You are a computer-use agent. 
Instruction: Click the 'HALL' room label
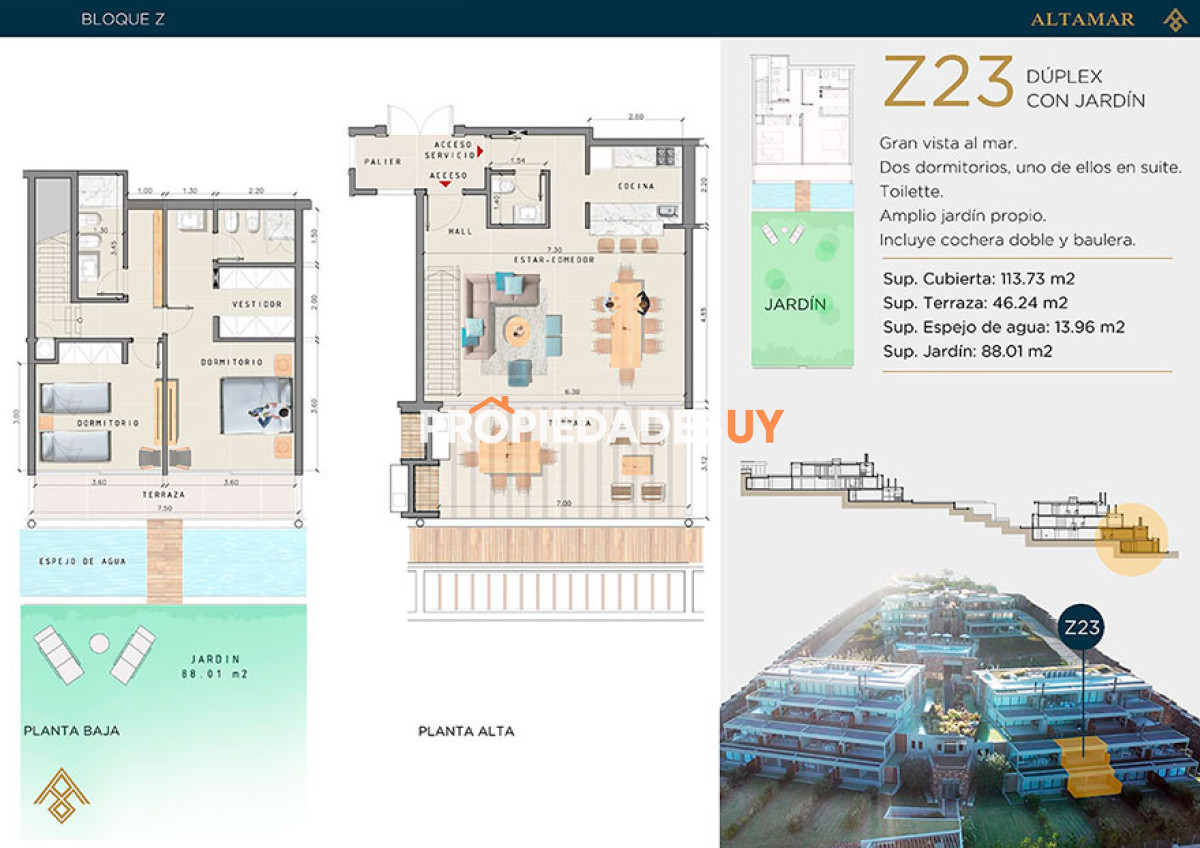pos(460,231)
